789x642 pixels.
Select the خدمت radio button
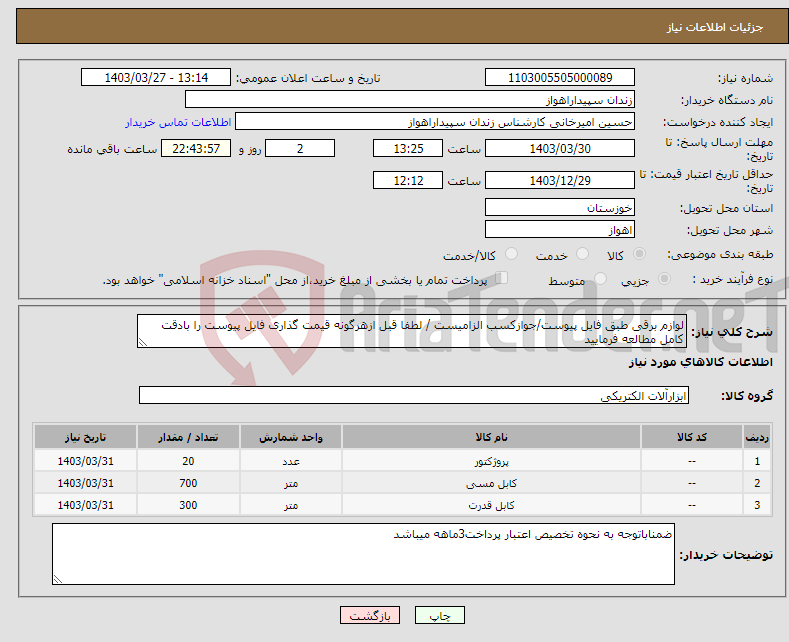[x=582, y=254]
